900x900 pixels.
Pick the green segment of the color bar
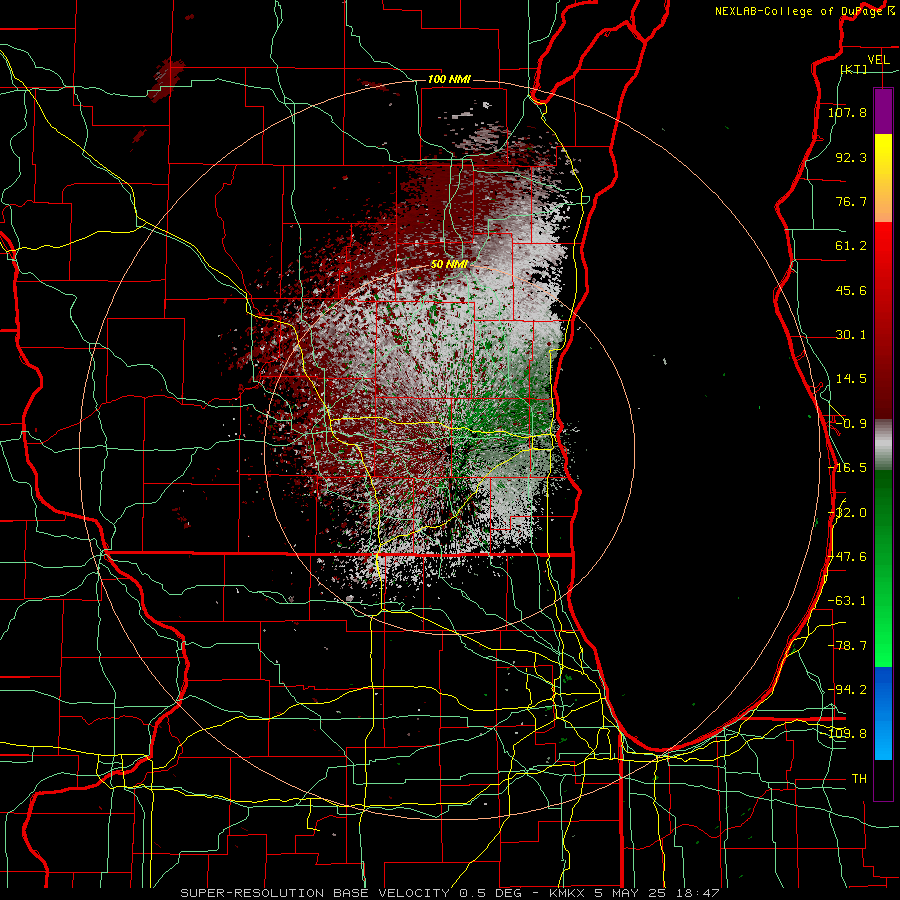point(883,568)
